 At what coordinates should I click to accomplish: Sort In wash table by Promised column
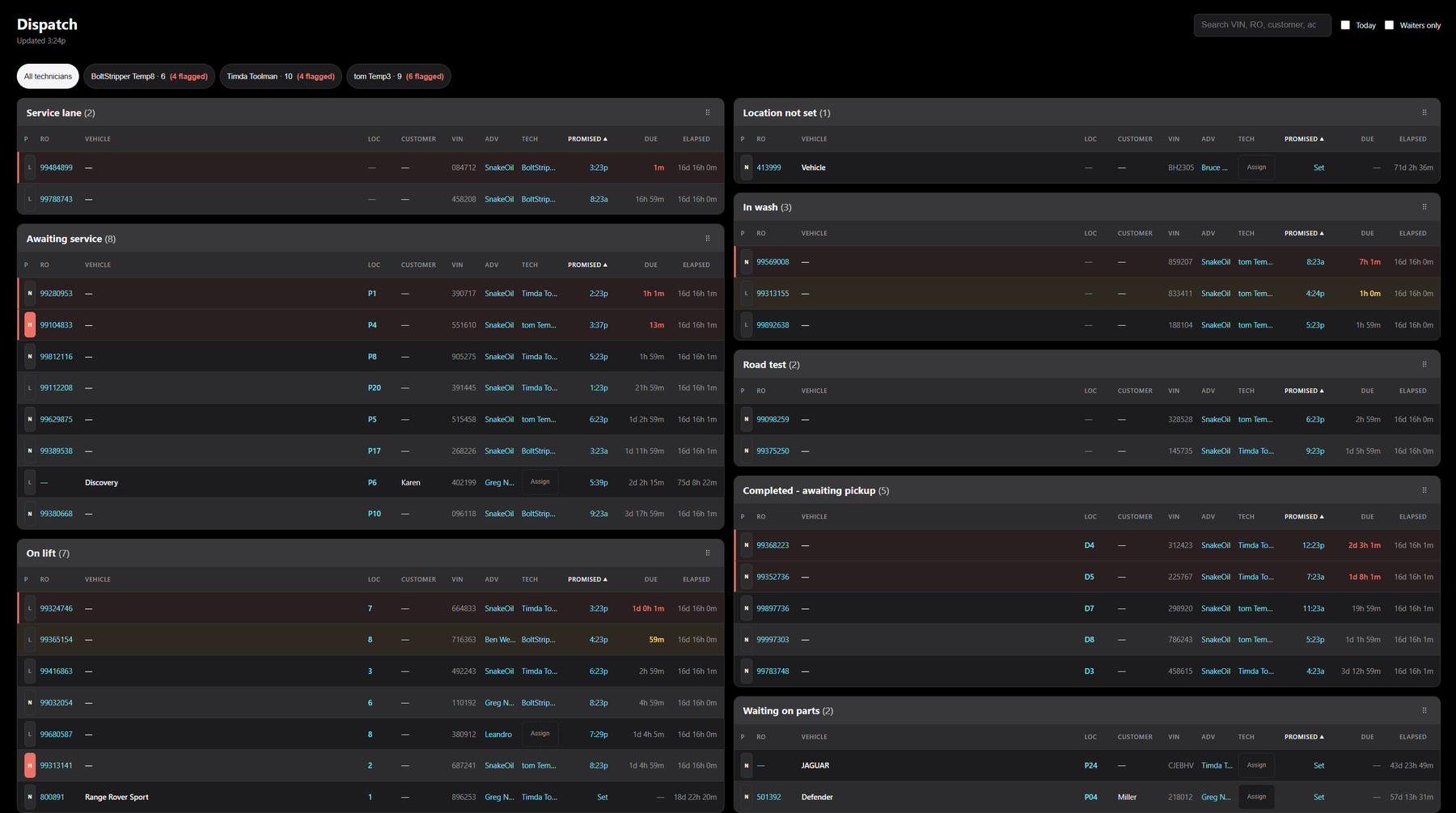click(1304, 234)
